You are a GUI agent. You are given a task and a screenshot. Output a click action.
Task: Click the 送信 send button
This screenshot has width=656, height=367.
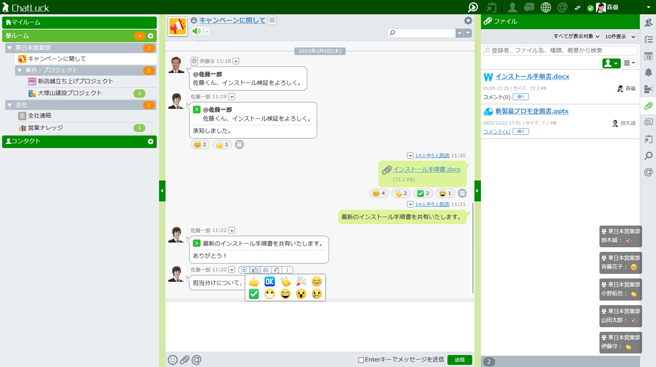pos(459,360)
